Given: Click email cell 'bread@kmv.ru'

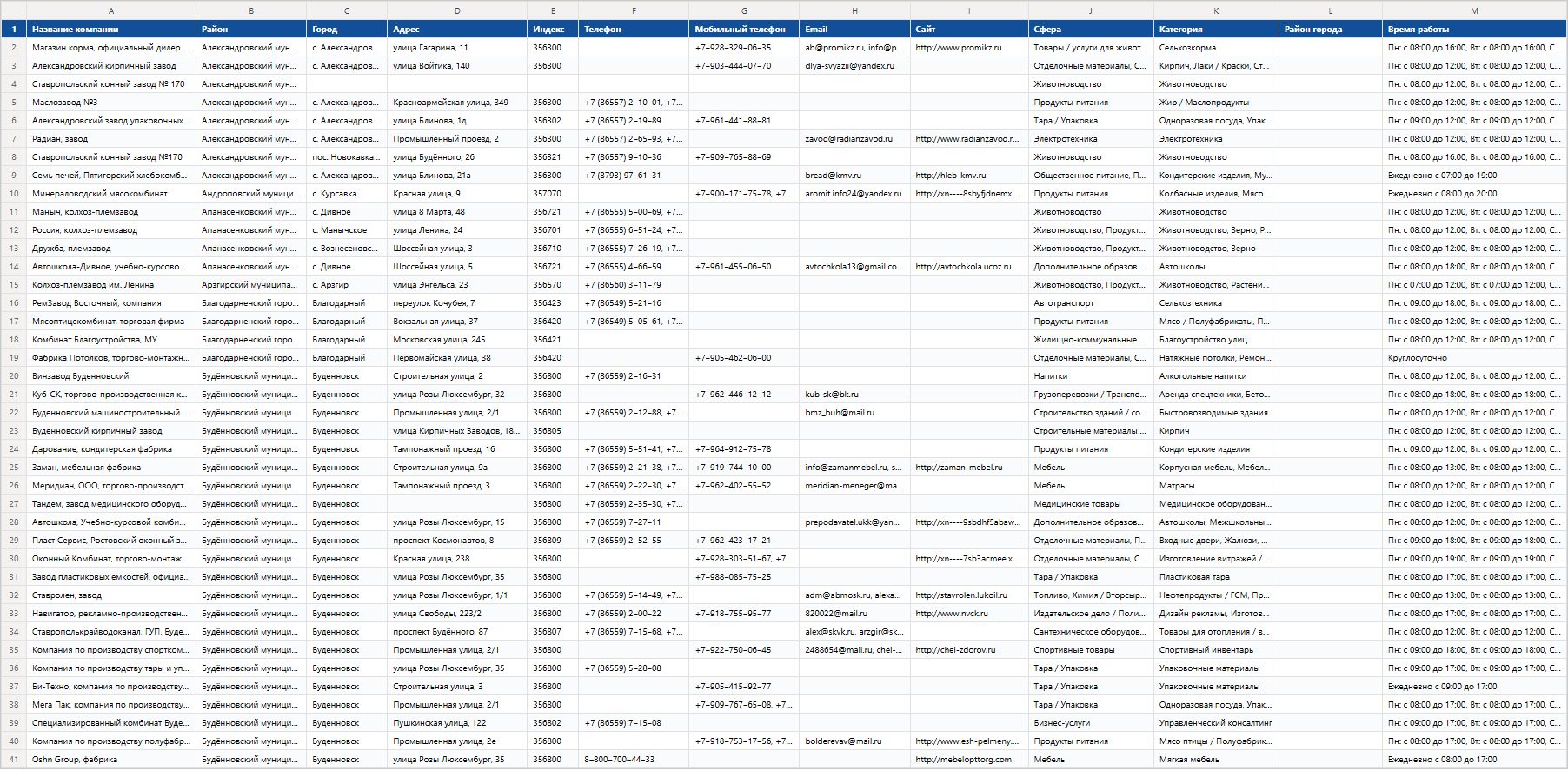Looking at the screenshot, I should tap(854, 175).
